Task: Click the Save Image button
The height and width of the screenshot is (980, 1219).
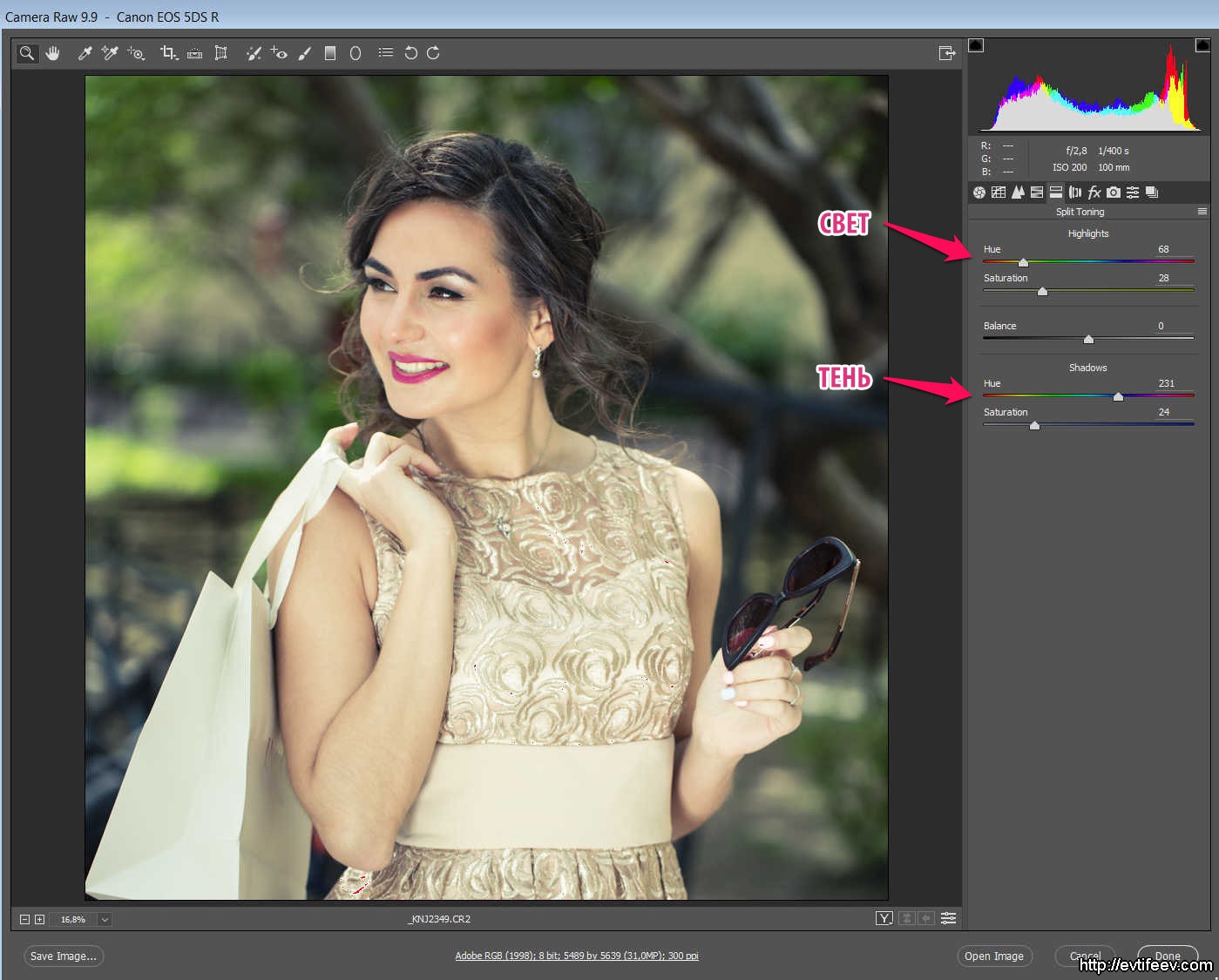Action: click(x=64, y=956)
